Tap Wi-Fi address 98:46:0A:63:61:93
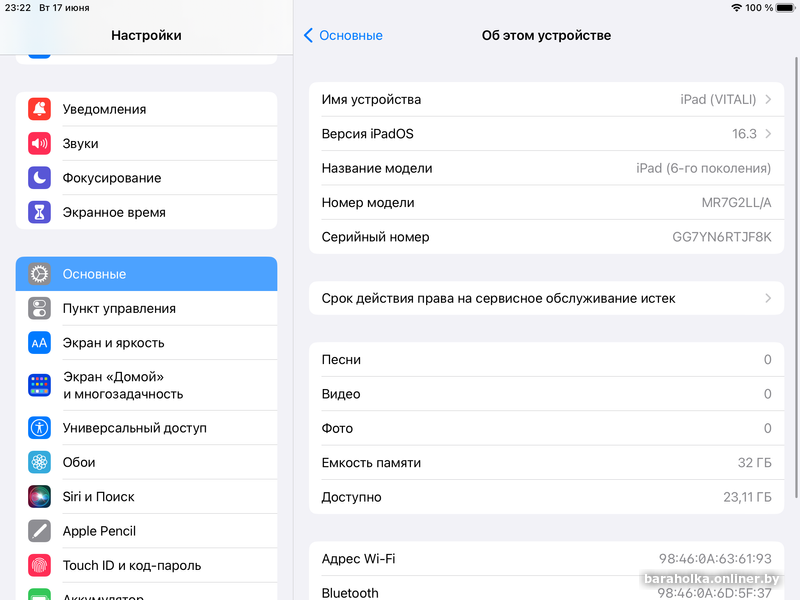 715,559
